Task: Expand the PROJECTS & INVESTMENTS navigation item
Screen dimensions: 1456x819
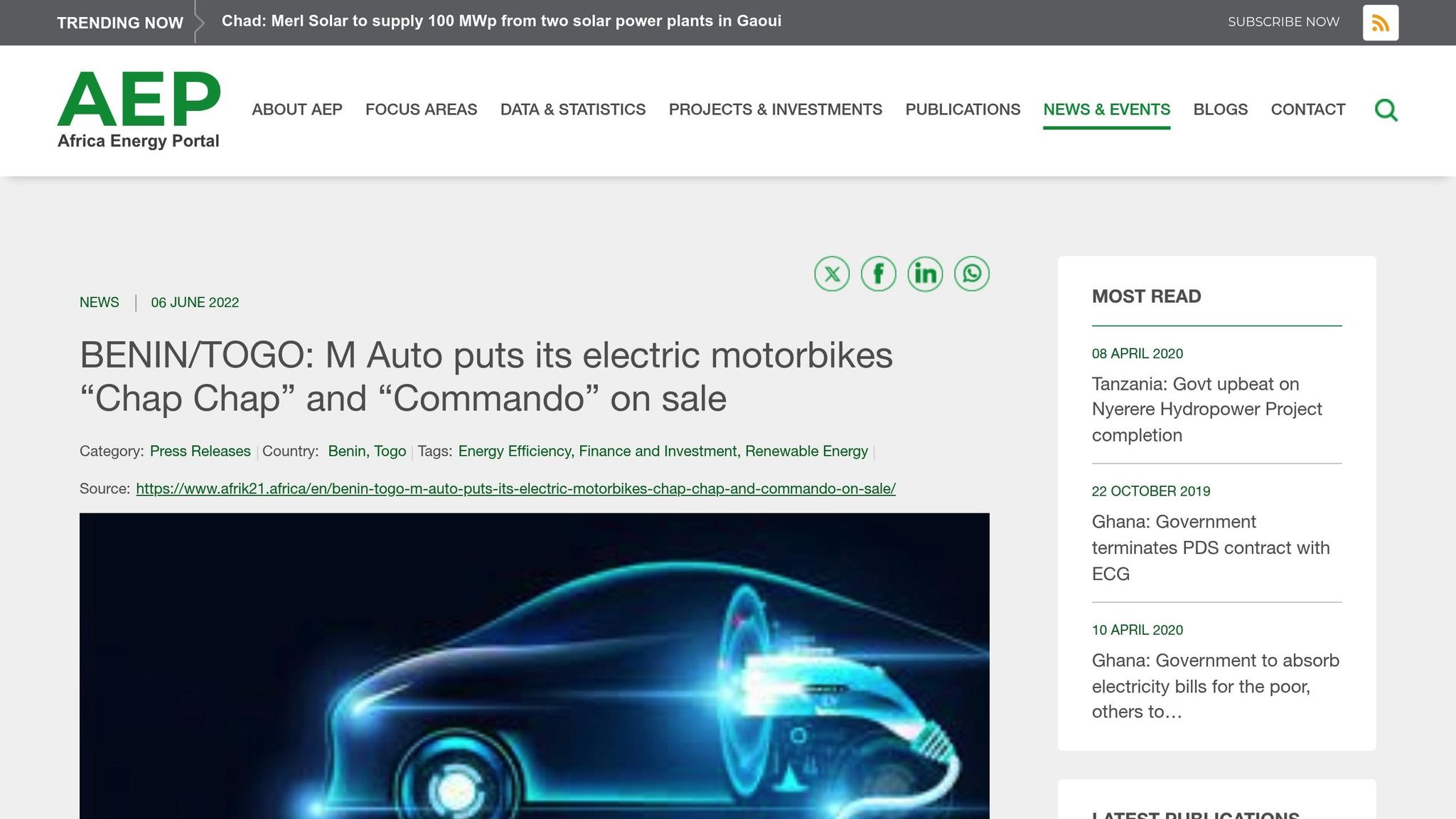Action: point(775,109)
